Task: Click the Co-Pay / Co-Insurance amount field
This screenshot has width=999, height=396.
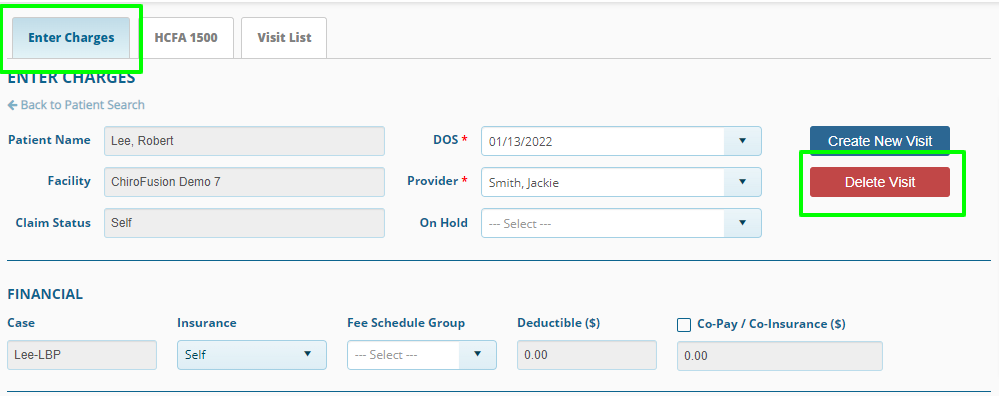Action: 780,356
